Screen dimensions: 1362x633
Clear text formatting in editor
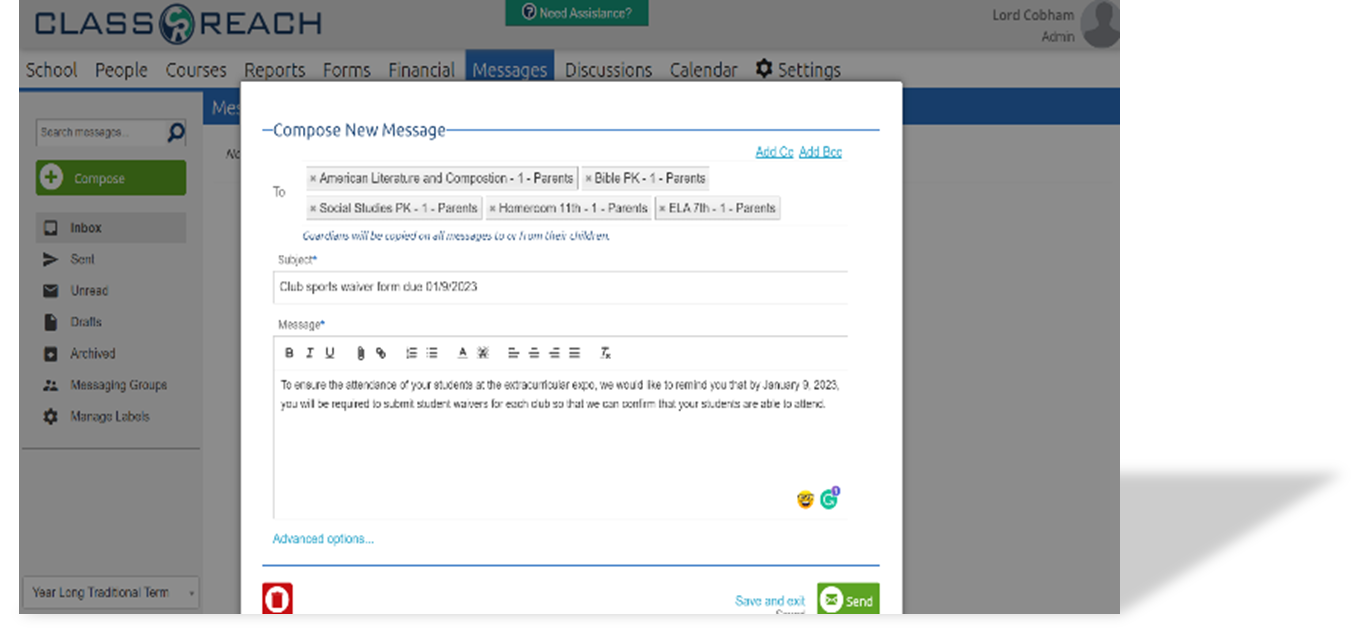point(605,353)
